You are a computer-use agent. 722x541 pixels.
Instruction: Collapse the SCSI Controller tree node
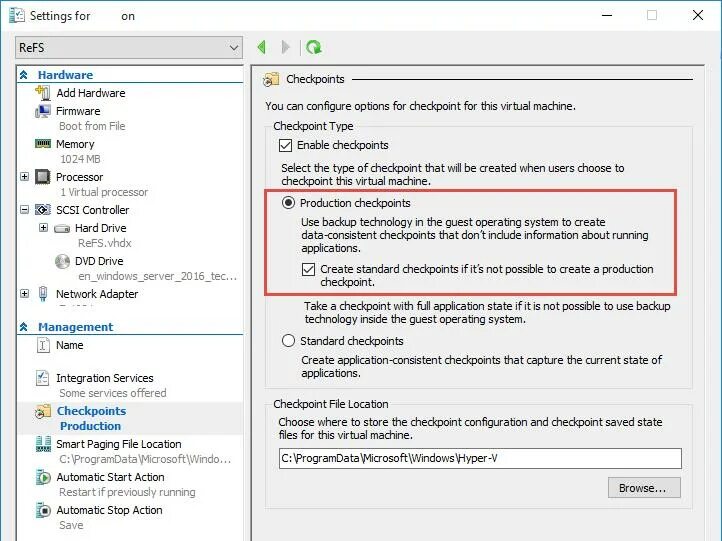click(24, 209)
